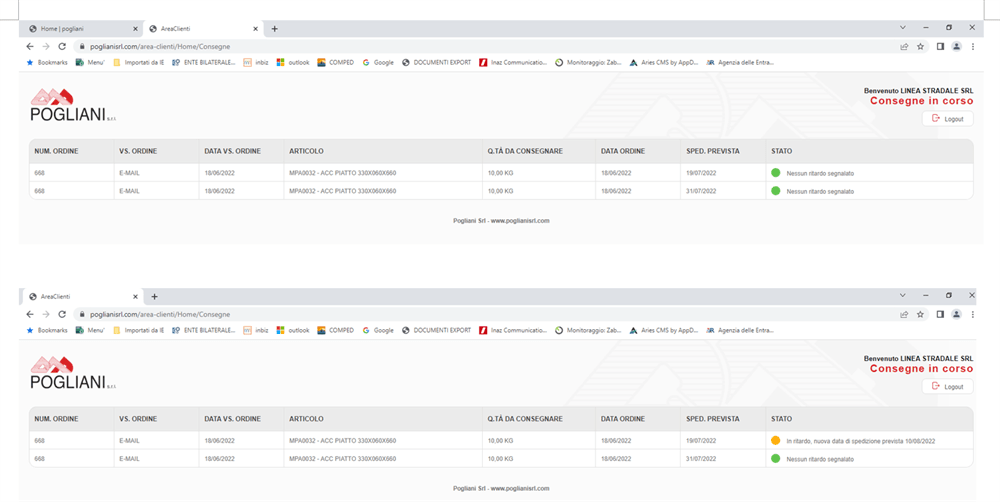Log out using Logout in lower window
1000x502 pixels.
(x=947, y=387)
